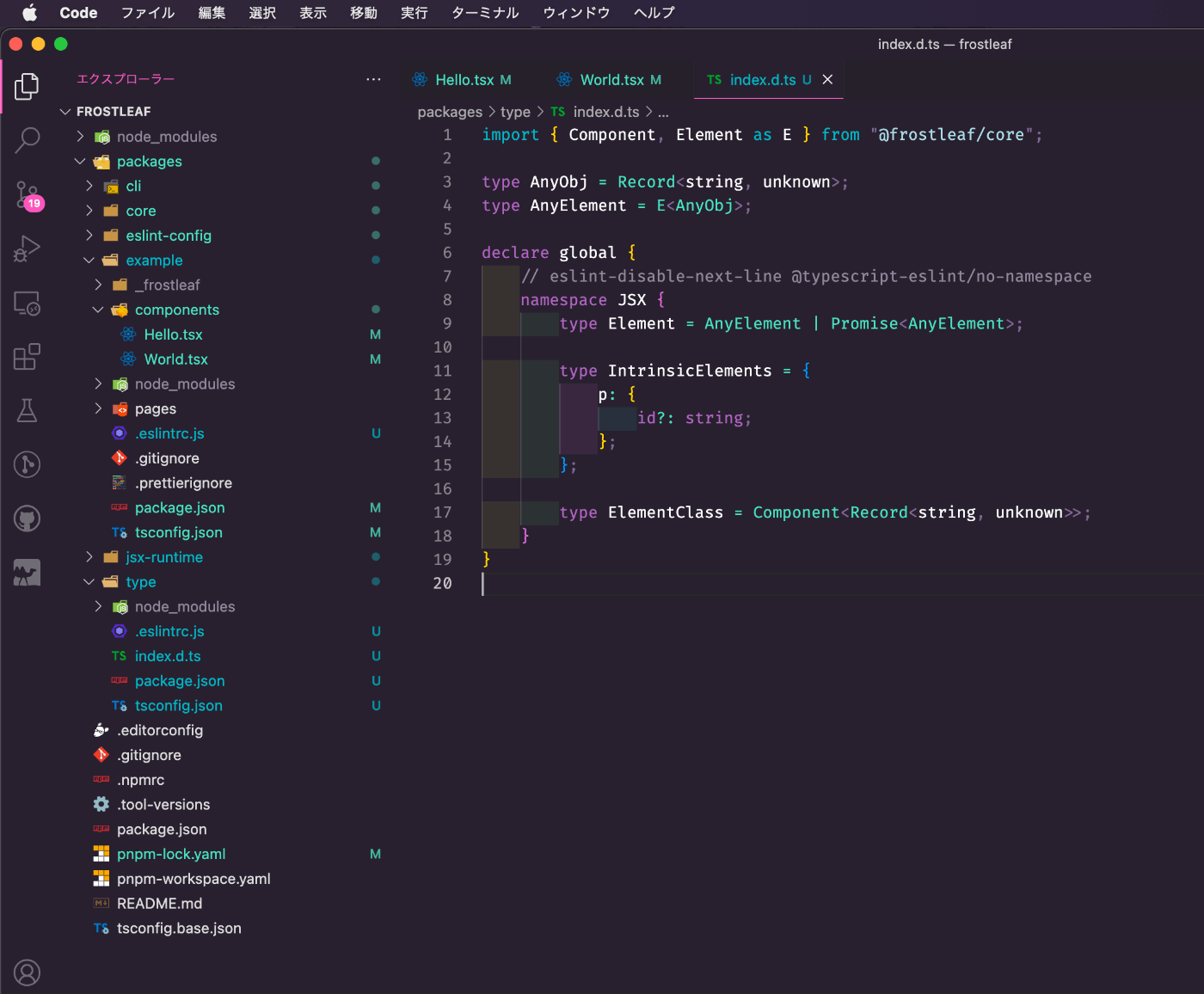Viewport: 1204px width, 994px height.
Task: Open the Testing flask icon
Action: (27, 411)
